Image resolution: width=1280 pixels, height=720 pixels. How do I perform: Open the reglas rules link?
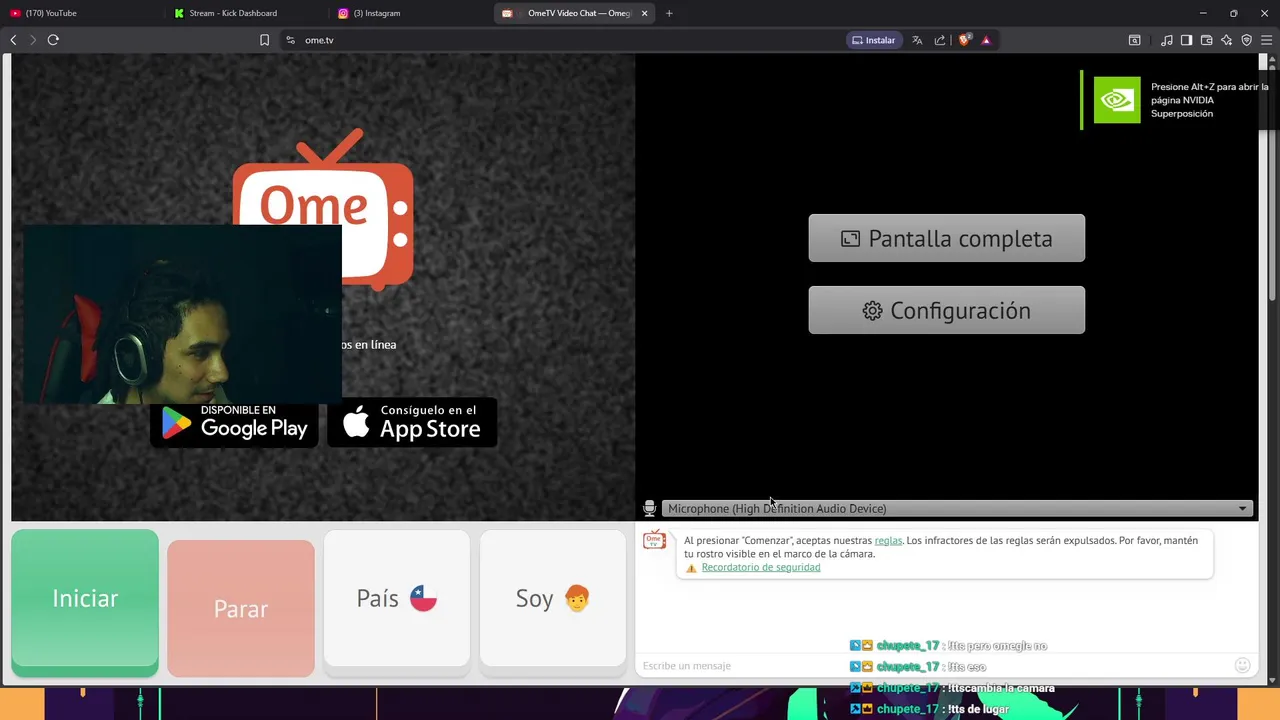[888, 540]
